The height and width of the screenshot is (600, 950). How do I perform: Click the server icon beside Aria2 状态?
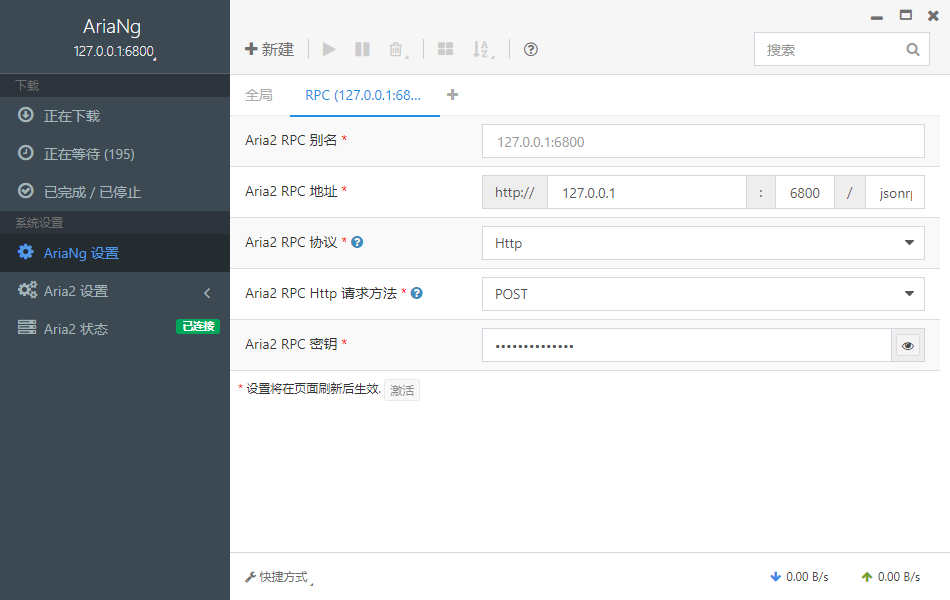[x=27, y=327]
